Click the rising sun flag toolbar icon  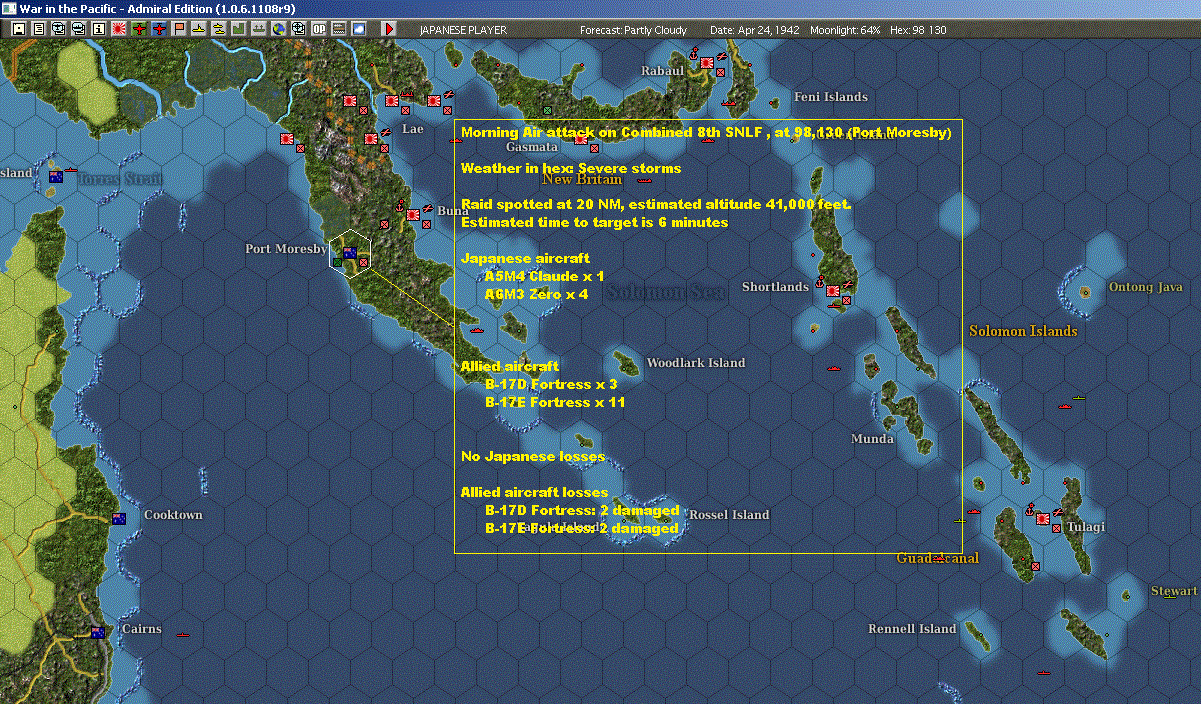tap(119, 29)
